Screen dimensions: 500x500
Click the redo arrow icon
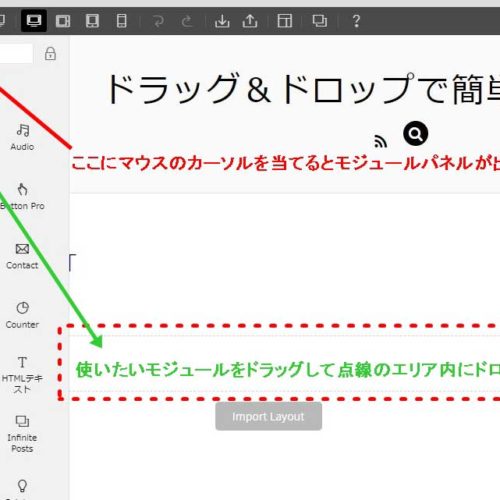[x=187, y=21]
